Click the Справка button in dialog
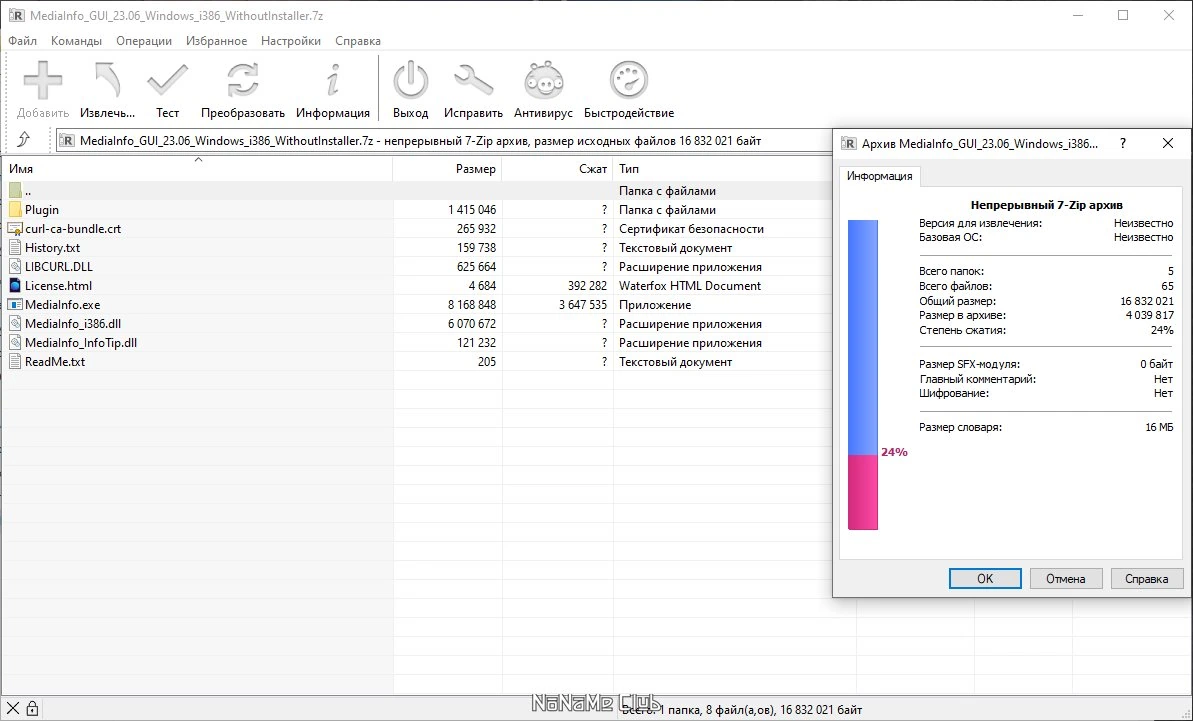Screen dimensions: 1193x721 tap(1147, 579)
